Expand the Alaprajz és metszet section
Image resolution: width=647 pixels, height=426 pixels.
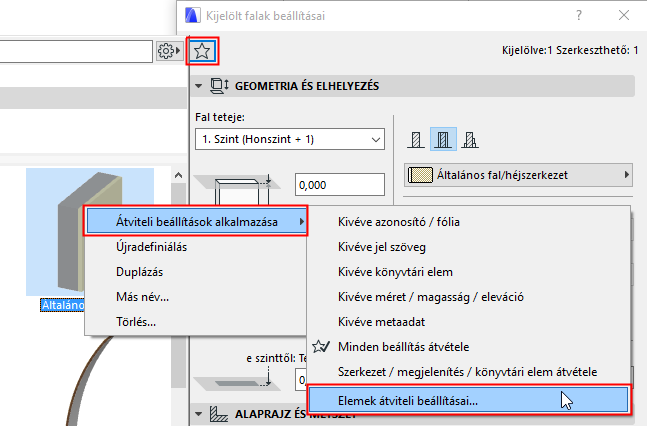click(199, 412)
